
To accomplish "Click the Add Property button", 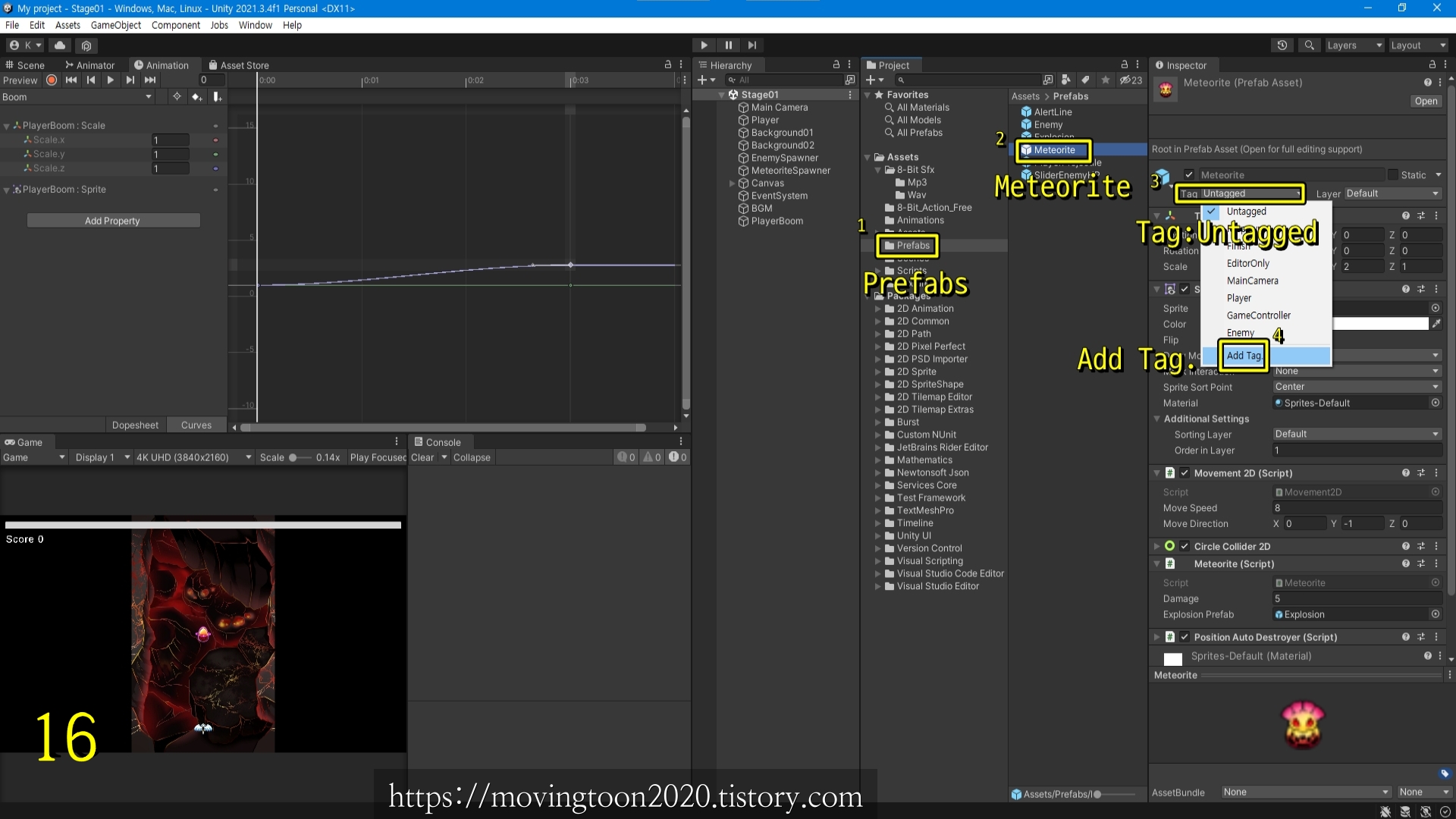I will click(113, 221).
